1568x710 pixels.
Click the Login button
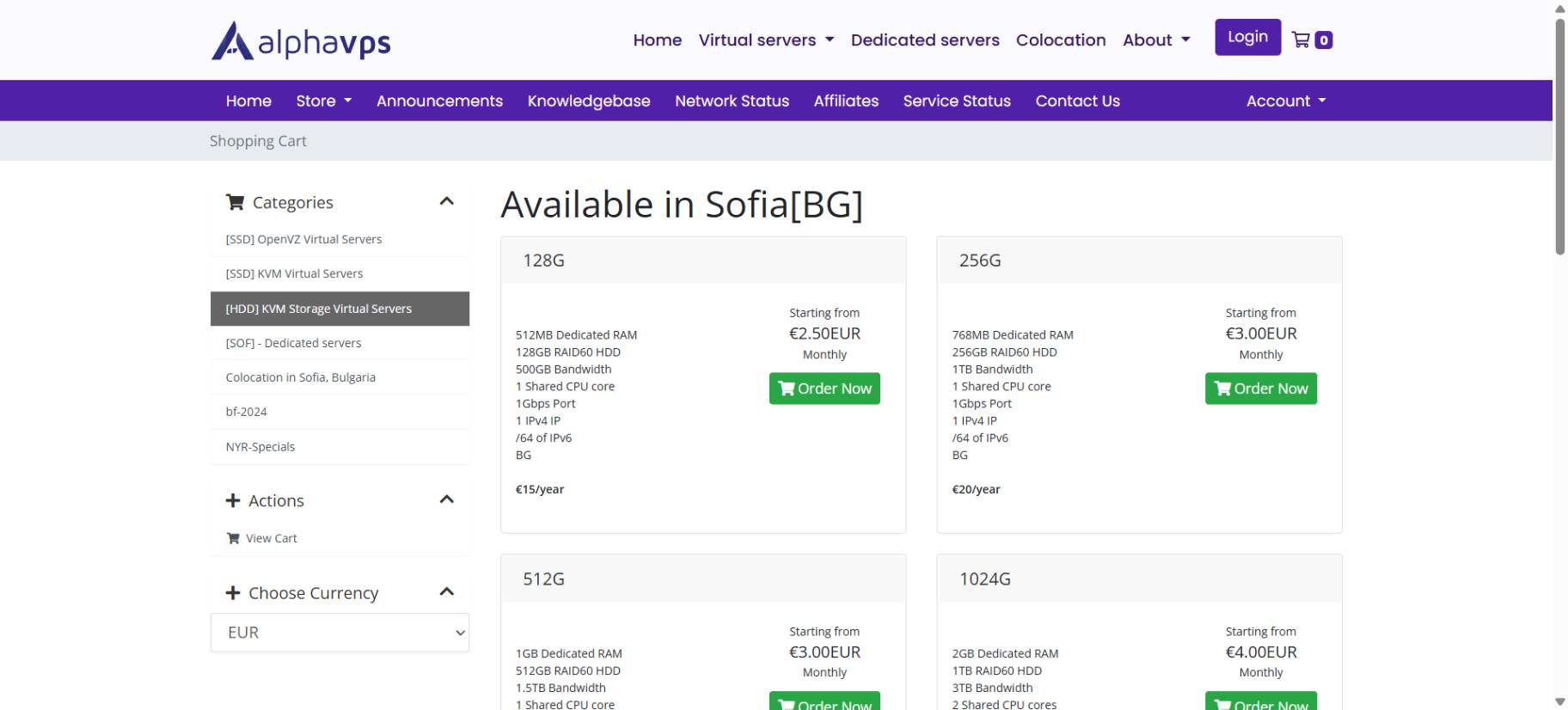click(1247, 37)
